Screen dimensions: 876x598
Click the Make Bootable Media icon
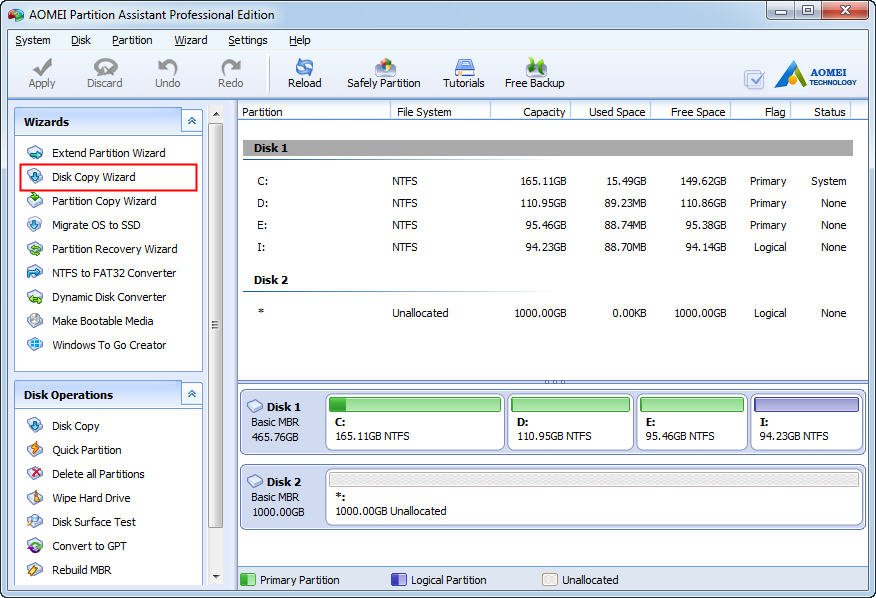[35, 321]
